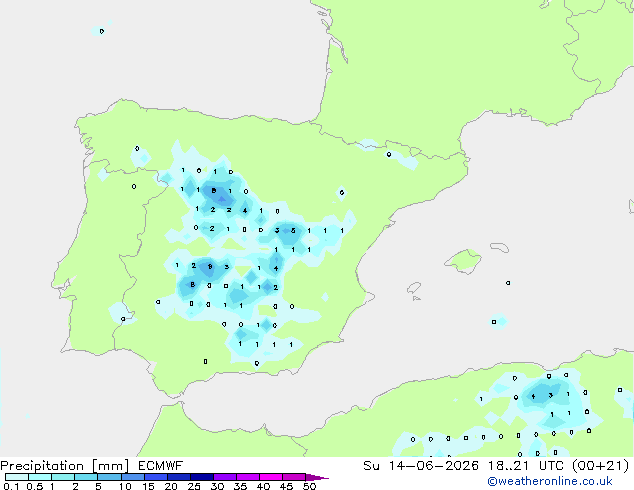Select the 30–35 mm purple legend swatch
Image resolution: width=634 pixels, height=490 pixels.
224,477
